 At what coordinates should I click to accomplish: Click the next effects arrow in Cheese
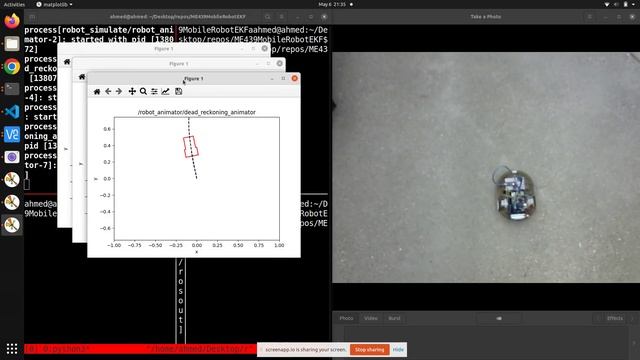pyautogui.click(x=632, y=318)
